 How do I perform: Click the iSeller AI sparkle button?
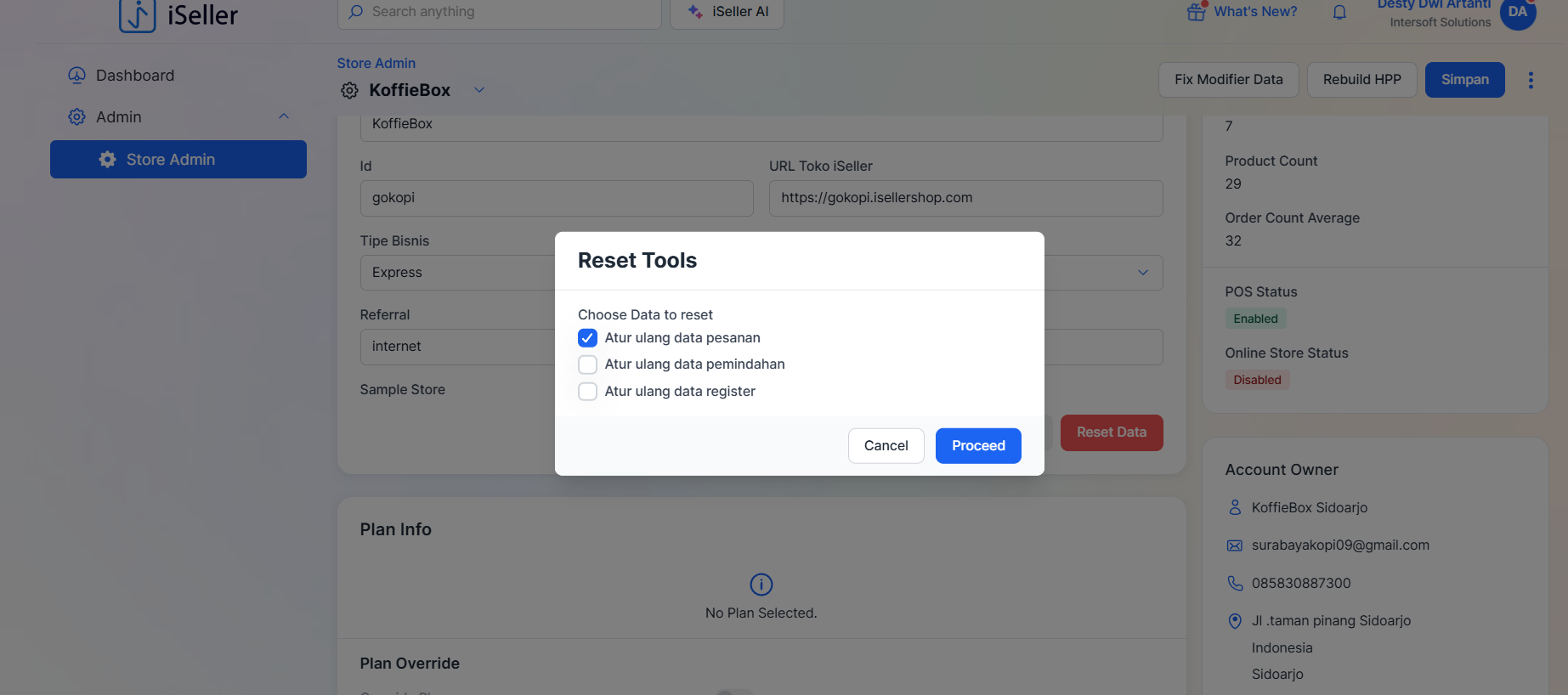(727, 12)
